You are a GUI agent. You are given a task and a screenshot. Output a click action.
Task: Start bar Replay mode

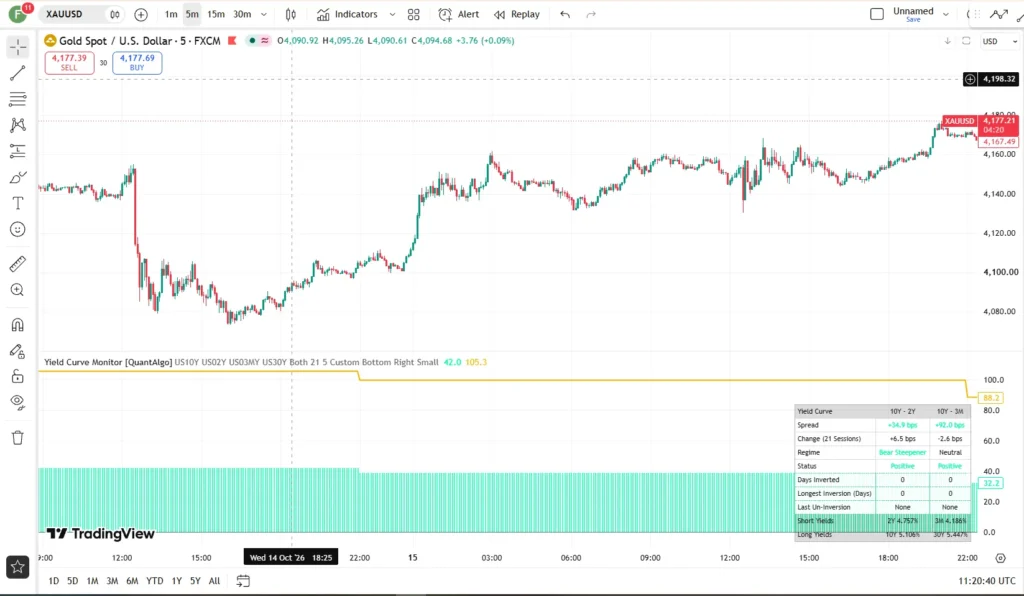517,14
